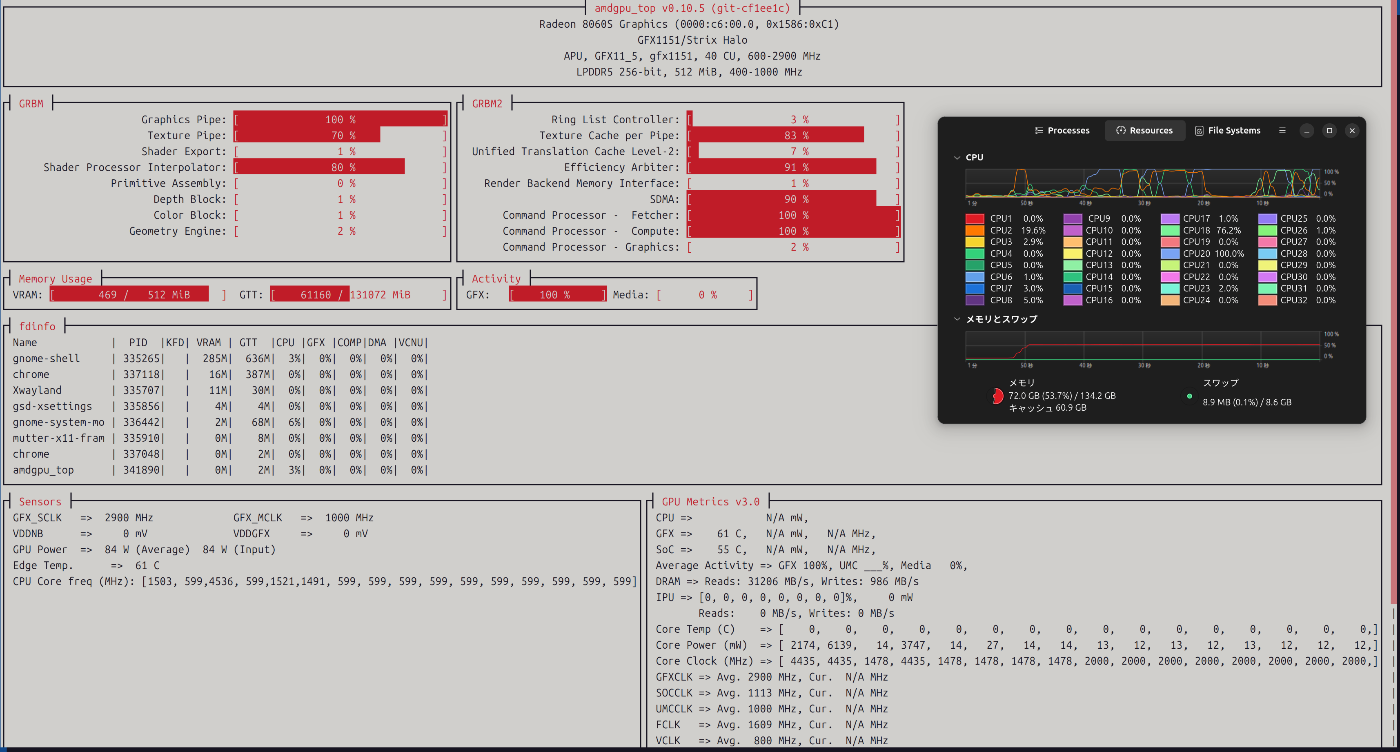Click the gsd-xsettings process row
Screen dimensions: 1400x752
tap(220, 406)
